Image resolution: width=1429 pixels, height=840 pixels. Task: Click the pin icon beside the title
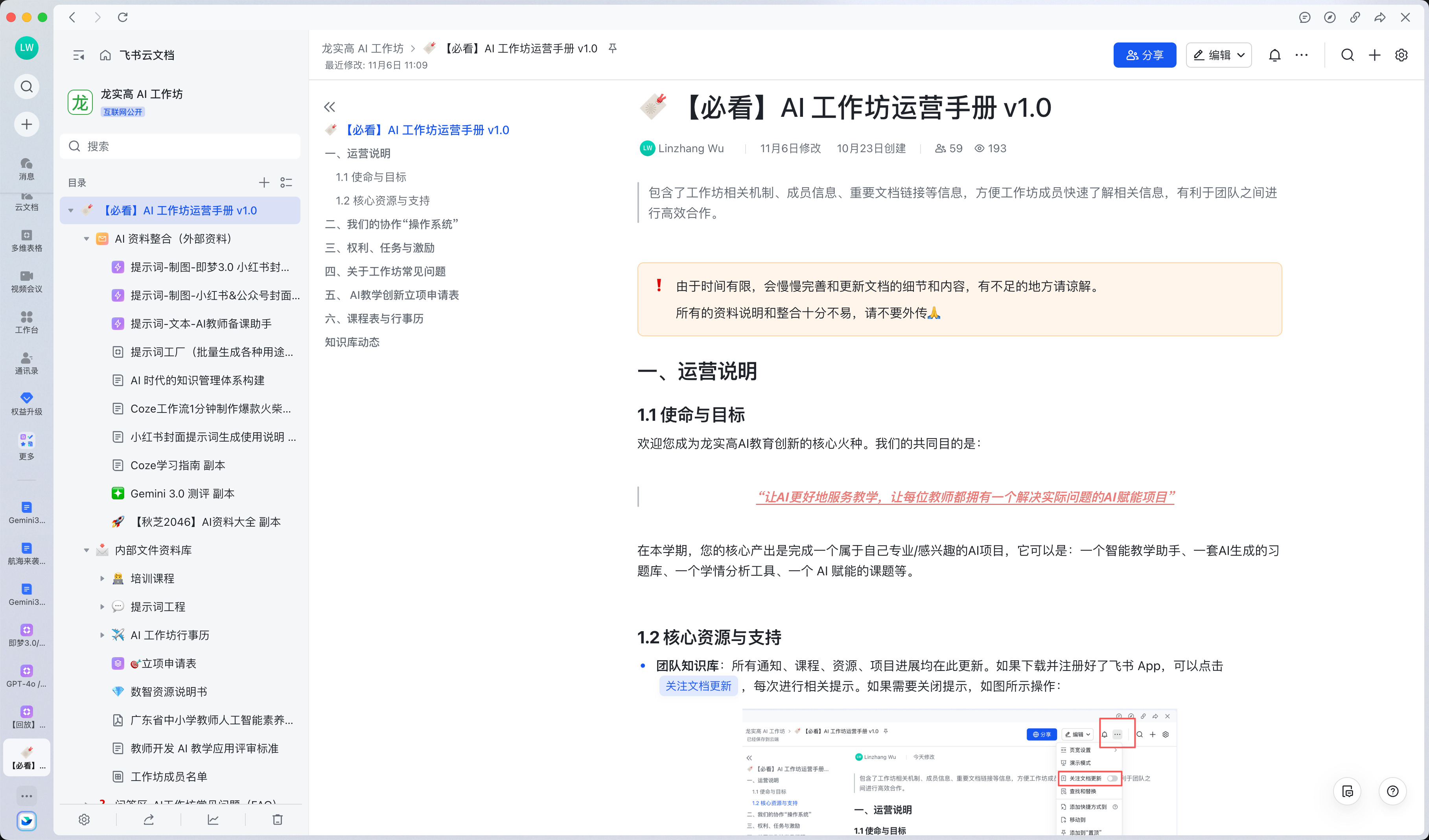(612, 48)
